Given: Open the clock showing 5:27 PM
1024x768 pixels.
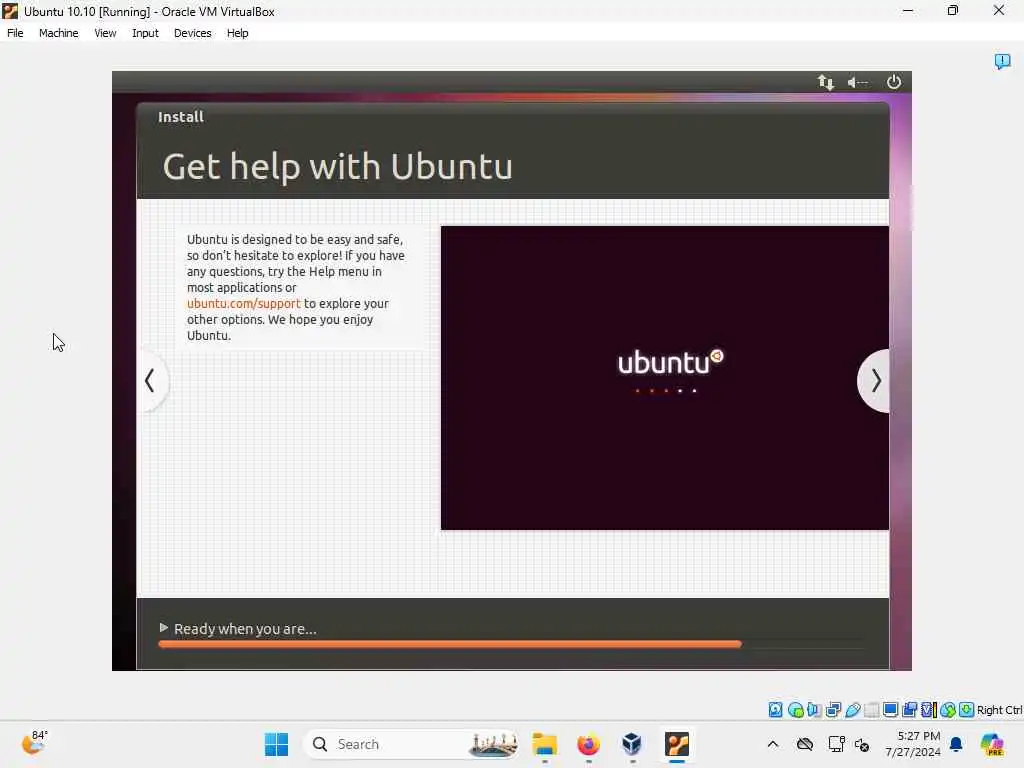Looking at the screenshot, I should (912, 744).
